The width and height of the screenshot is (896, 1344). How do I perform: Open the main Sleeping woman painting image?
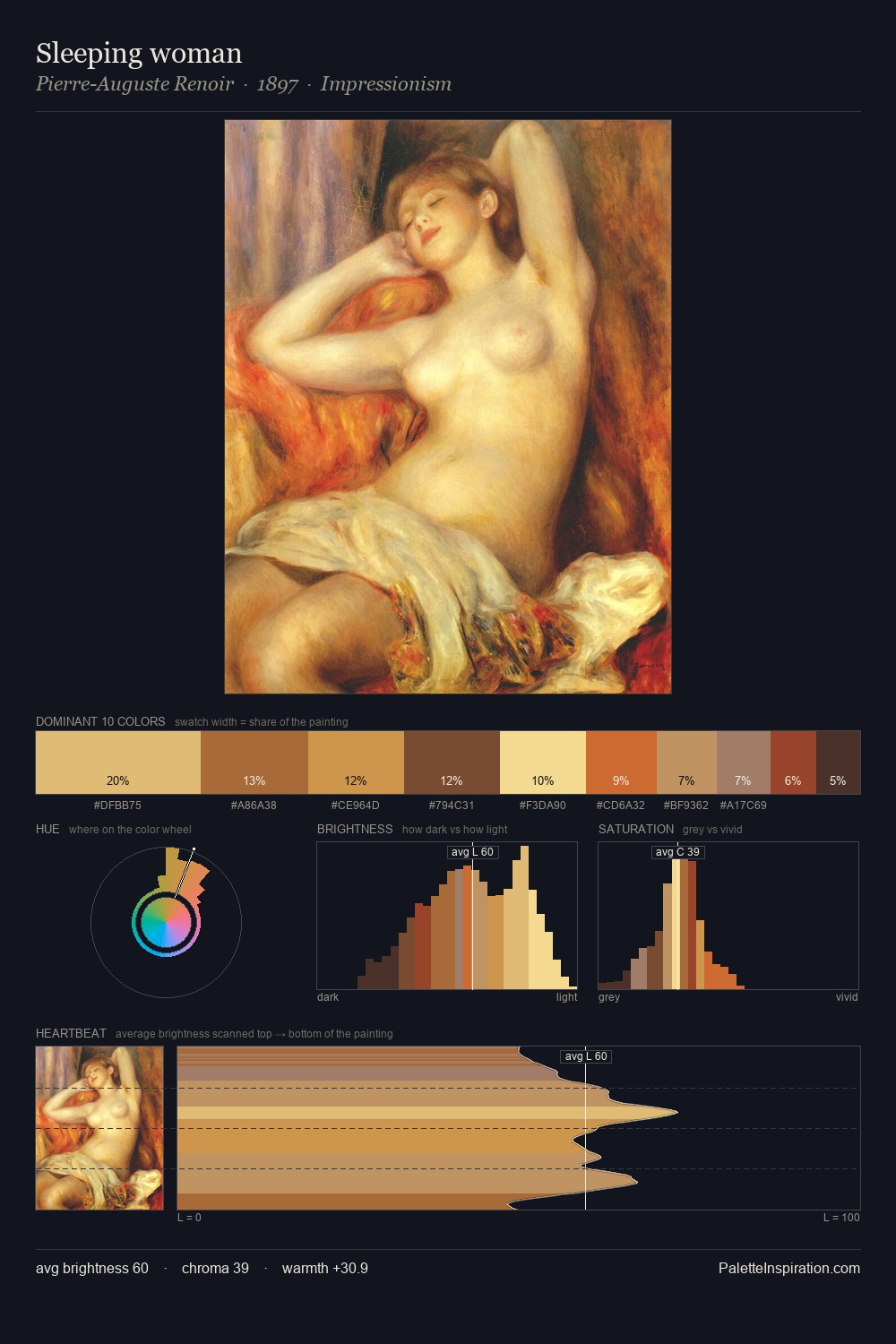pyautogui.click(x=448, y=407)
